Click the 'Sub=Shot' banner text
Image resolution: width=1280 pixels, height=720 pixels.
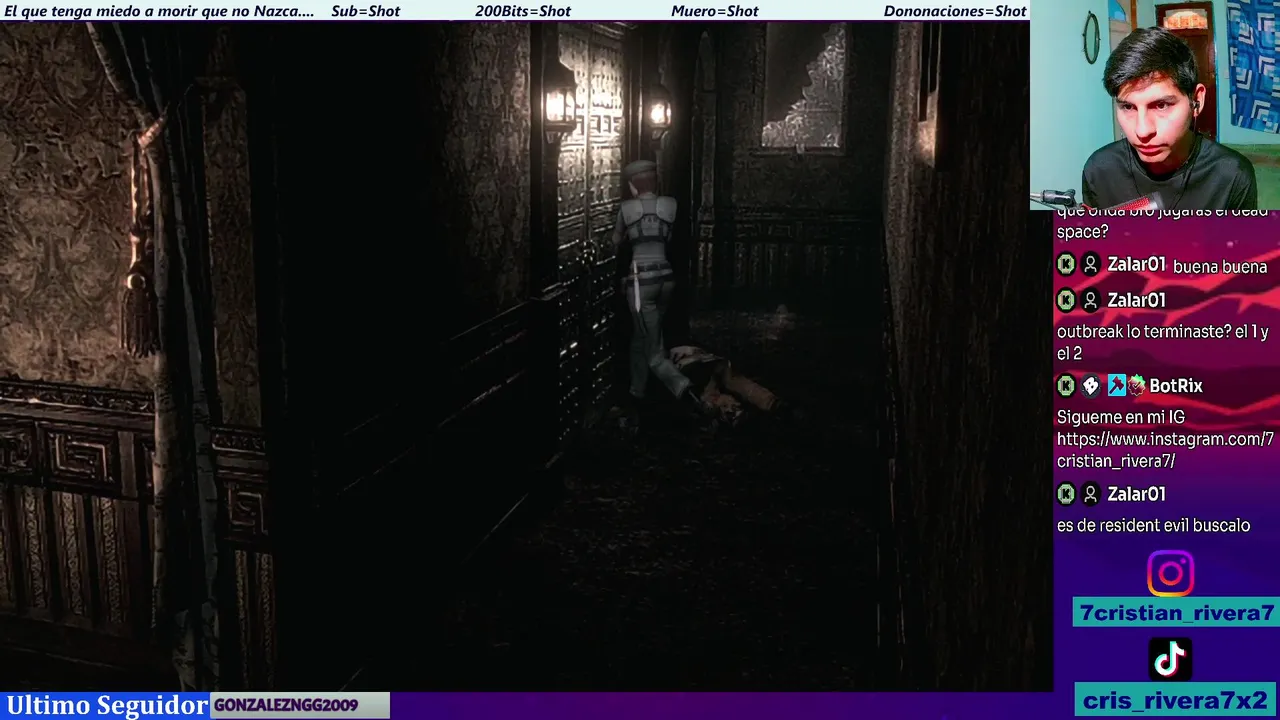pos(365,11)
